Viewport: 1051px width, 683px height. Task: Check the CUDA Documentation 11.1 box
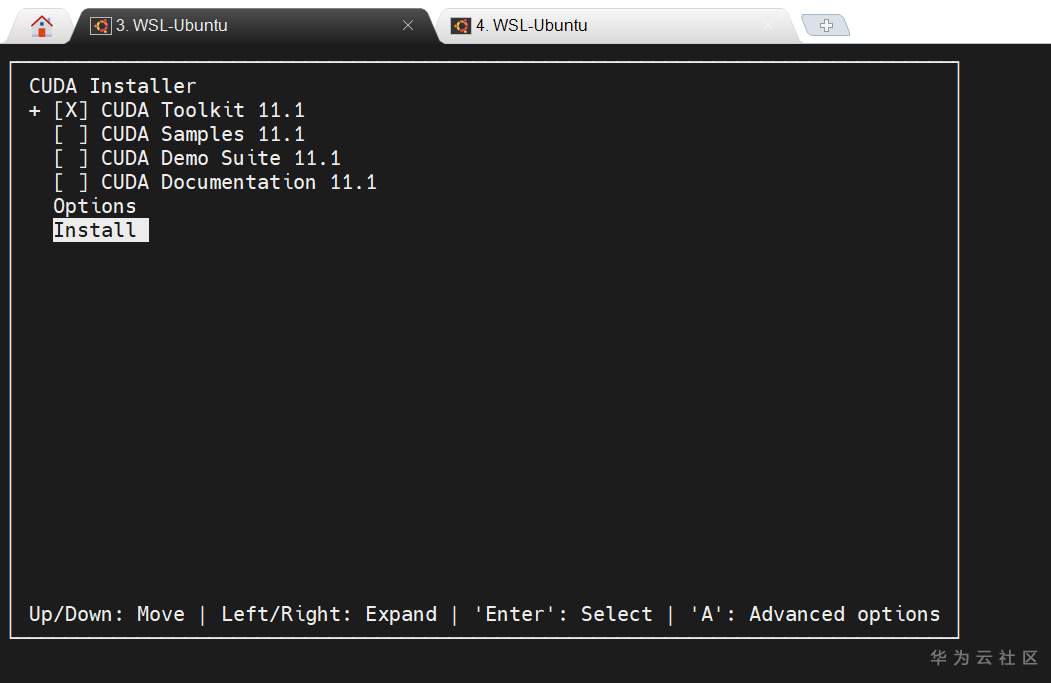click(x=71, y=182)
